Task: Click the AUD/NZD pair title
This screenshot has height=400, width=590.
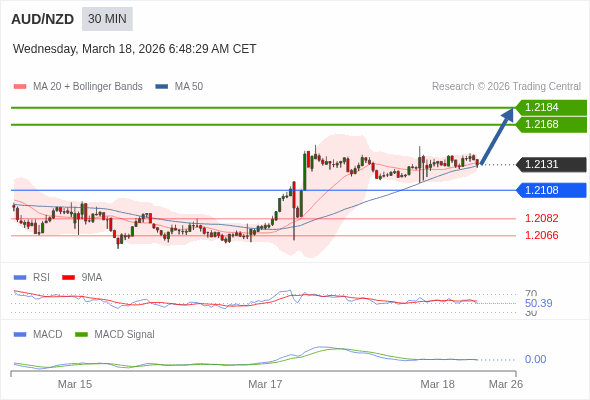Action: [43, 19]
